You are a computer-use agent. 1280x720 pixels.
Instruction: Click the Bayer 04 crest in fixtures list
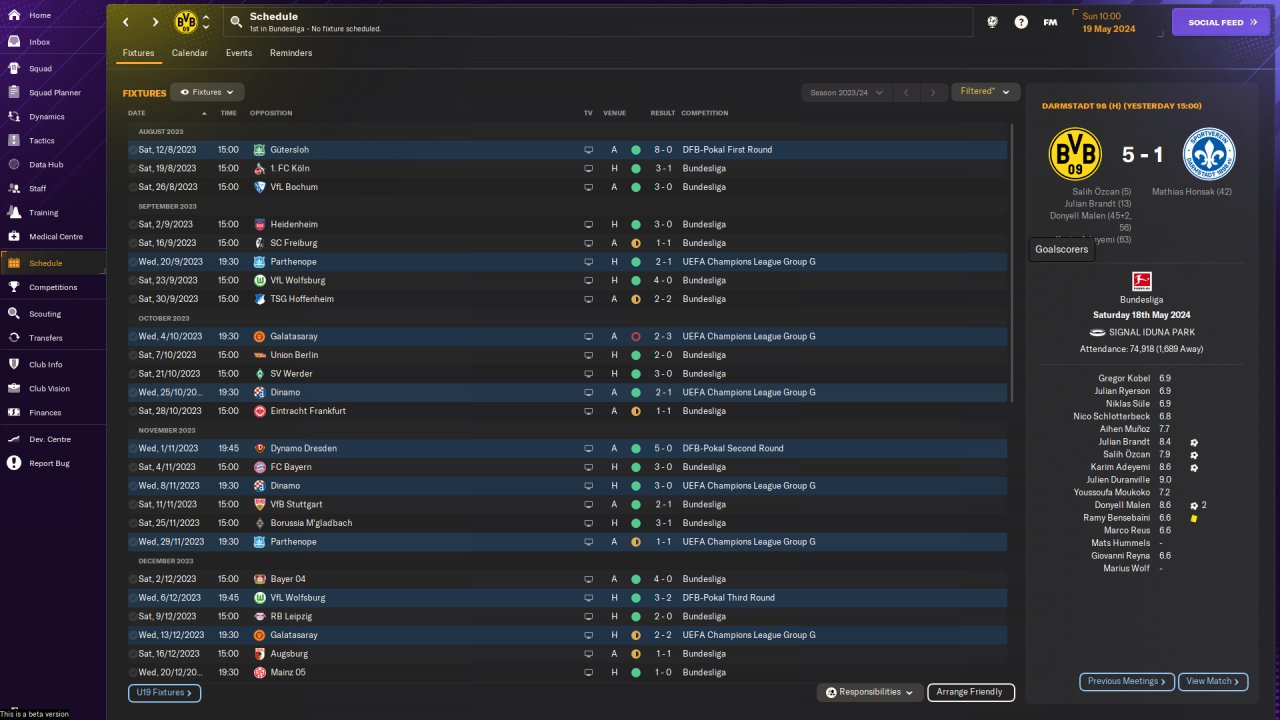[x=260, y=579]
